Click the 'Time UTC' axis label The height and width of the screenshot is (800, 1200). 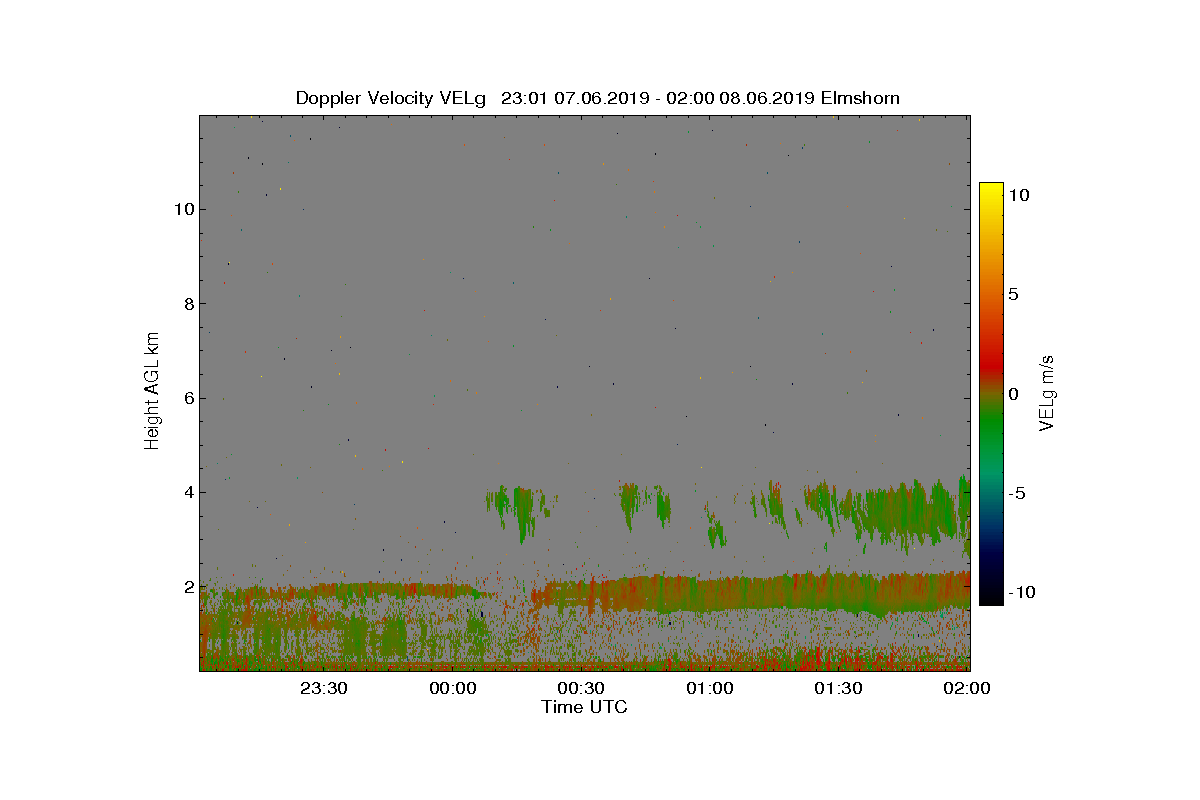coord(584,707)
